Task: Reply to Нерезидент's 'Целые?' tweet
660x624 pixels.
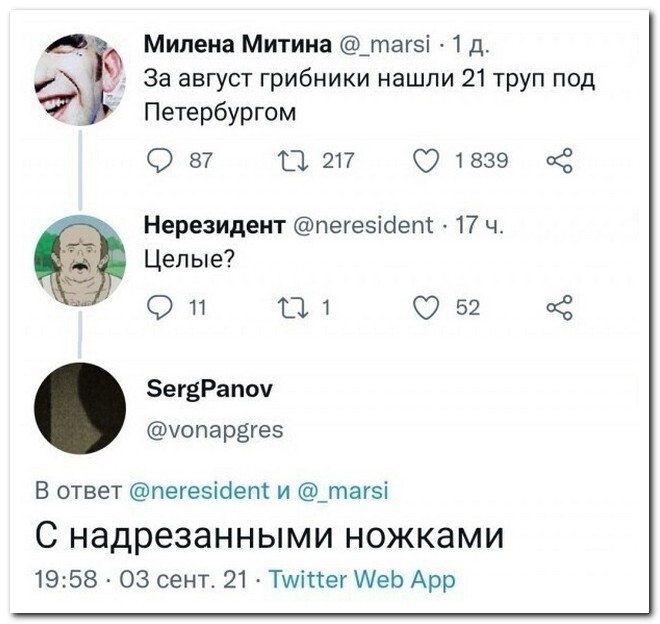Action: [x=160, y=308]
